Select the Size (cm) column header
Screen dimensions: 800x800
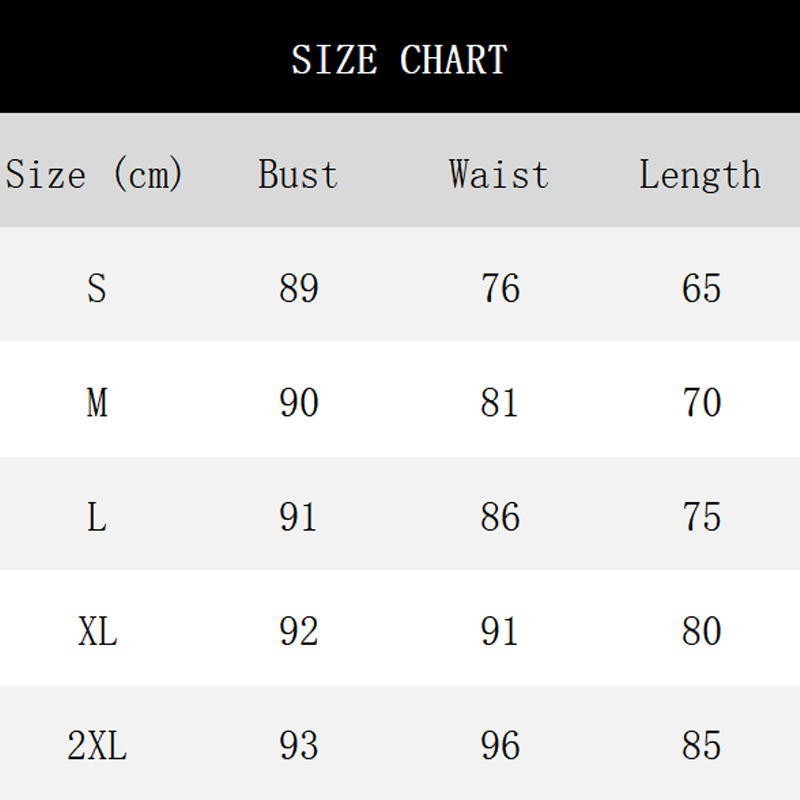95,175
